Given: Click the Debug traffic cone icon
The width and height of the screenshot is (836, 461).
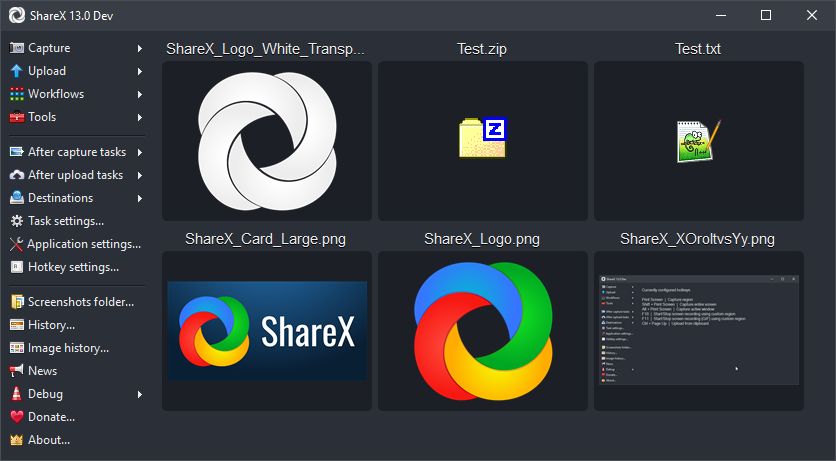Looking at the screenshot, I should tap(16, 394).
